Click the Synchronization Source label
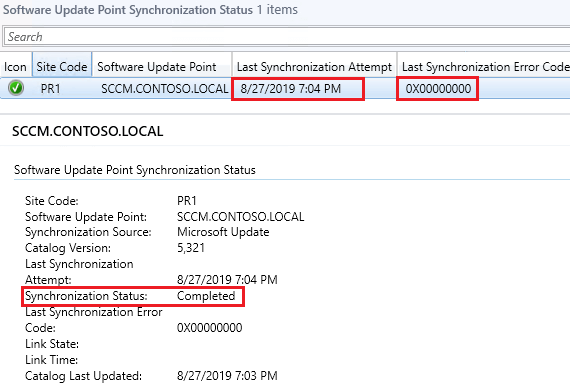Viewport: 570px width, 389px height. click(88, 232)
